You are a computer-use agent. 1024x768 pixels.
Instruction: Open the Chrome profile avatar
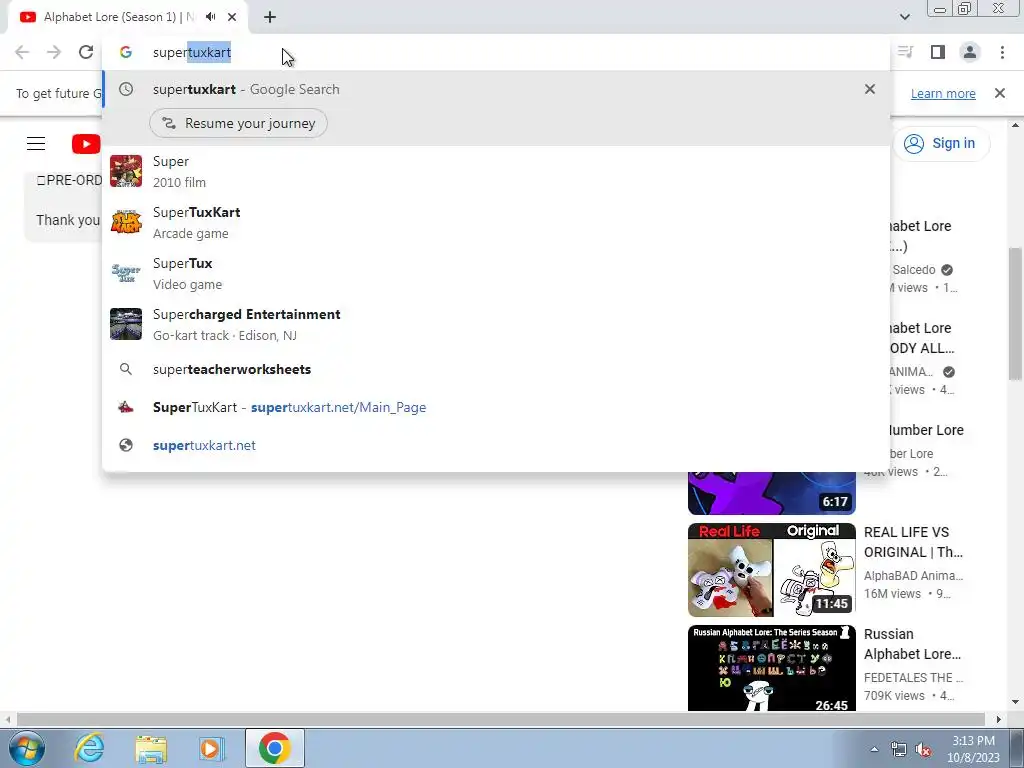(970, 52)
